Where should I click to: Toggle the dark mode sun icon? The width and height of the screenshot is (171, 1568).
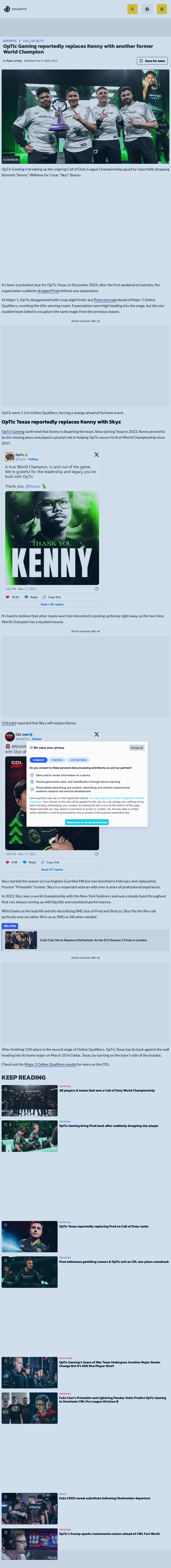(x=147, y=9)
